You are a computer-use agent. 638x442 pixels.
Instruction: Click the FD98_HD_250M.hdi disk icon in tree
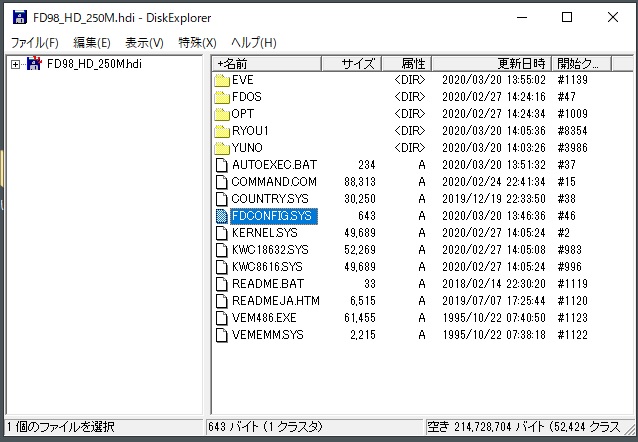pyautogui.click(x=34, y=63)
